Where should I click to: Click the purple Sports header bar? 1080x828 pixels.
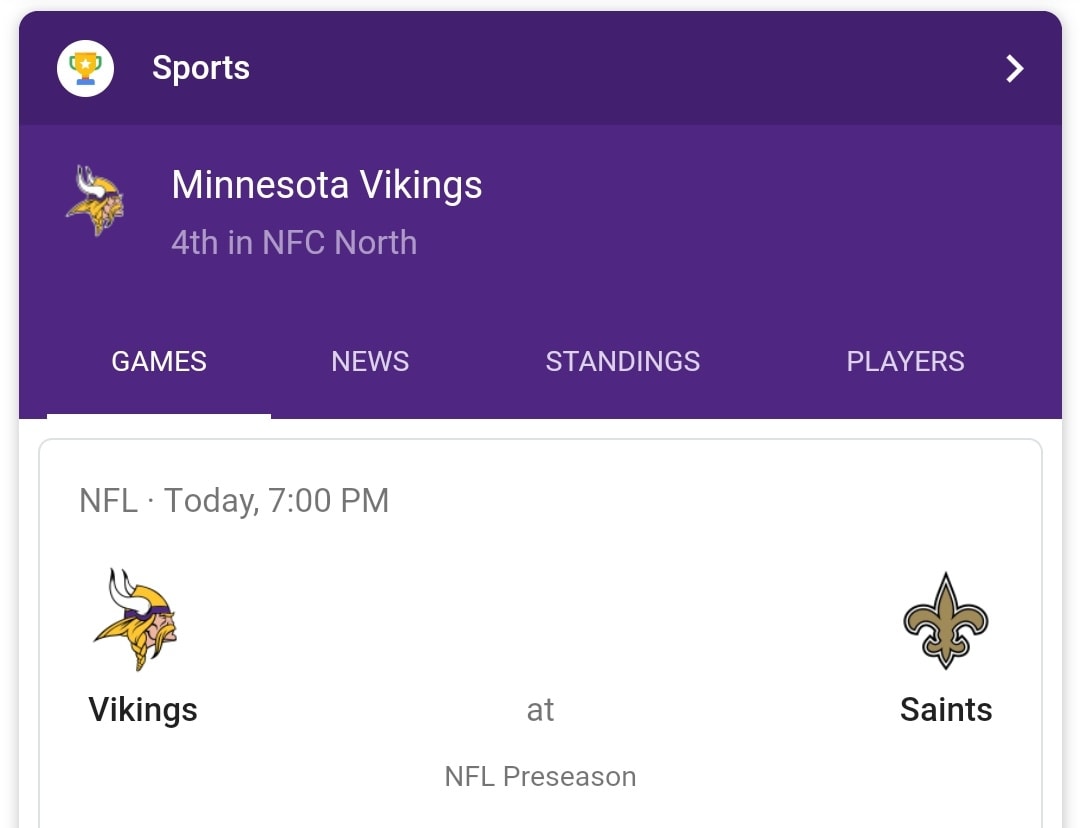[x=540, y=68]
